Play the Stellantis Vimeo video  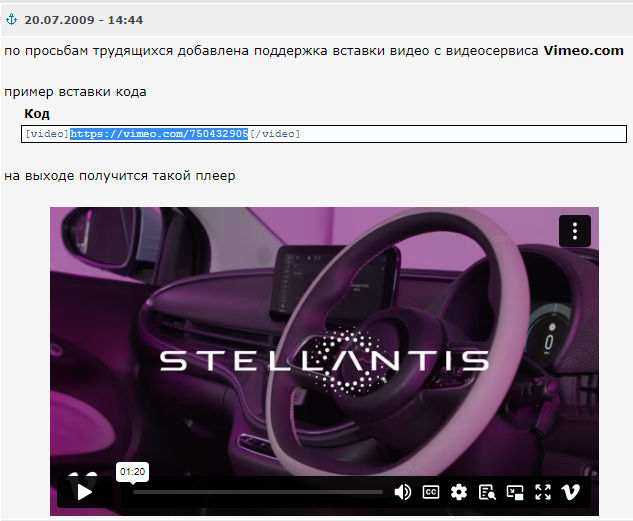tap(84, 492)
